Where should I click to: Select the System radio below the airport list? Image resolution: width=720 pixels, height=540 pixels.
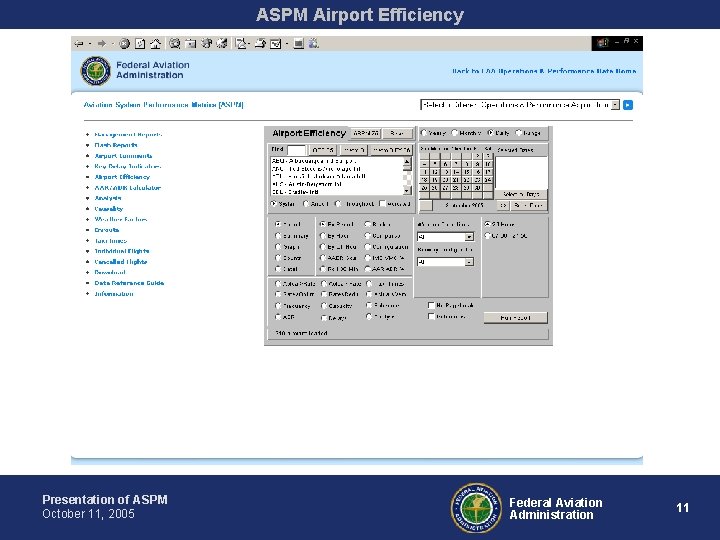[274, 203]
